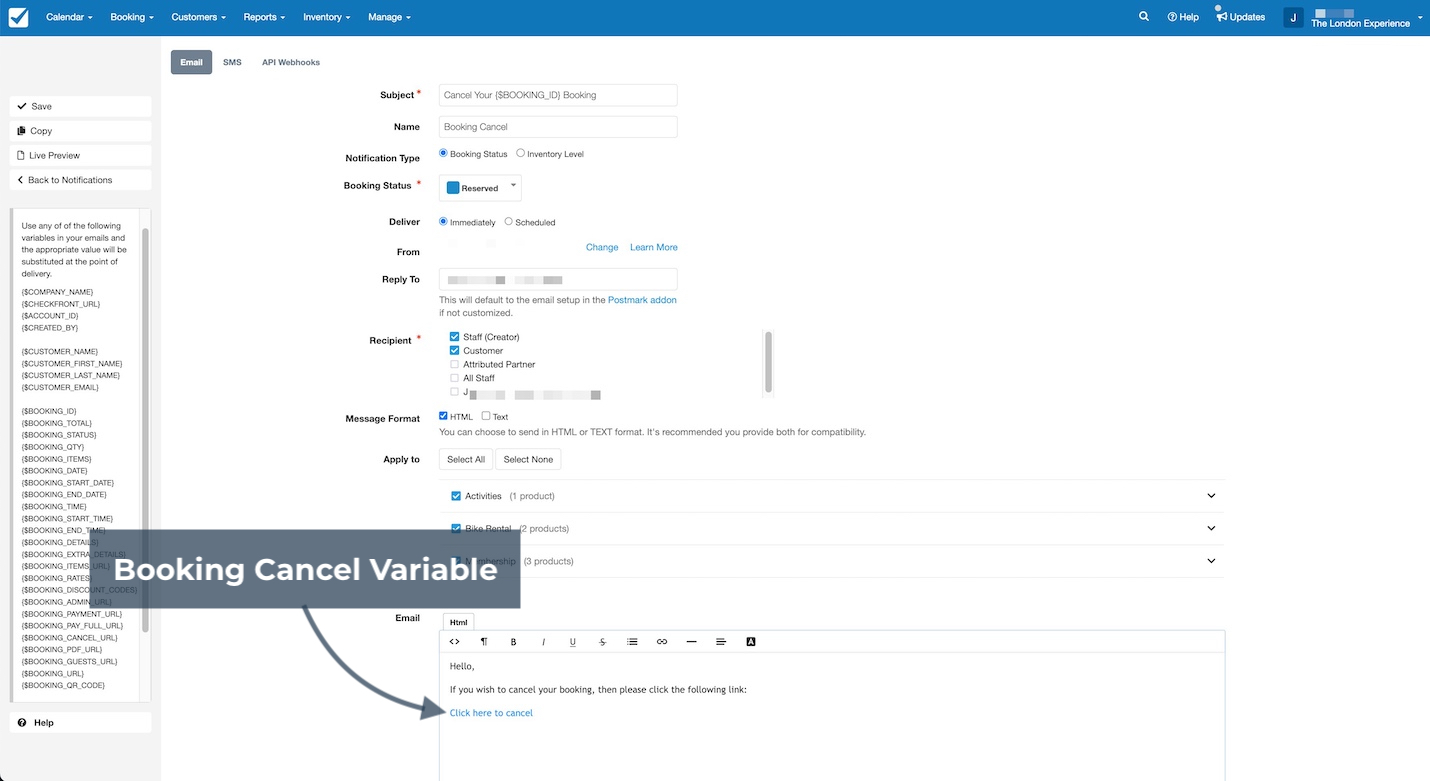The width and height of the screenshot is (1430, 781).
Task: Open the Reports menu
Action: click(x=264, y=17)
